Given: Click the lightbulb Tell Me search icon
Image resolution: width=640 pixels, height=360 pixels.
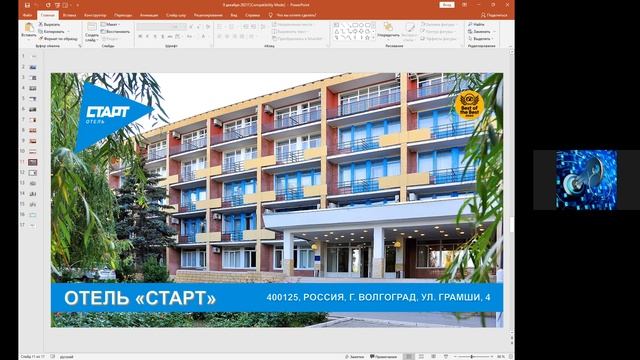Looking at the screenshot, I should pyautogui.click(x=270, y=15).
